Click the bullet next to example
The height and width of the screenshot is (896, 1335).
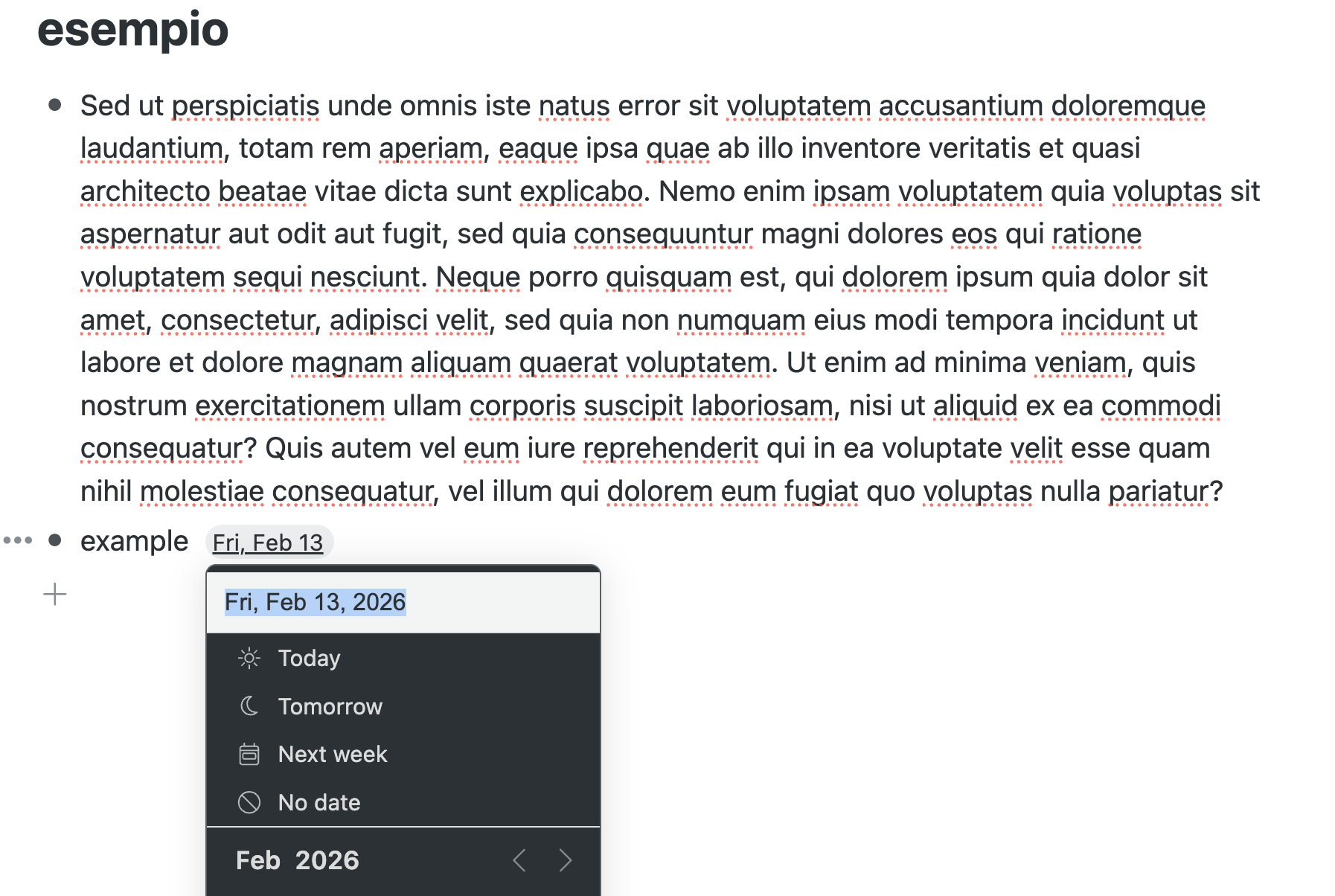tap(54, 540)
